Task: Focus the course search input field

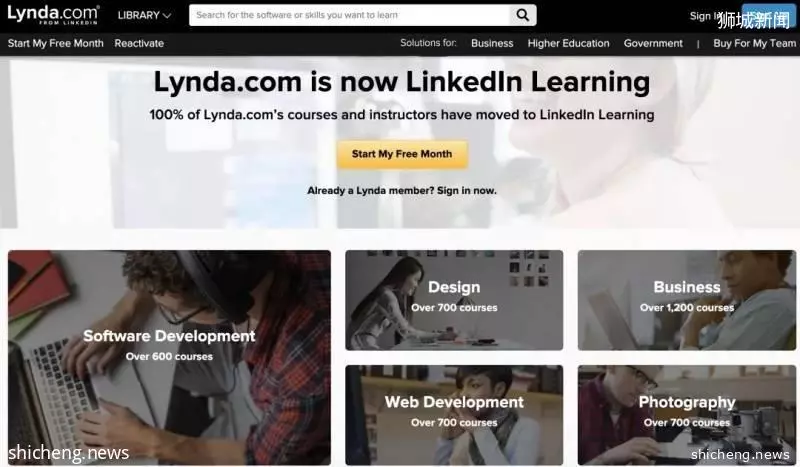Action: (349, 15)
